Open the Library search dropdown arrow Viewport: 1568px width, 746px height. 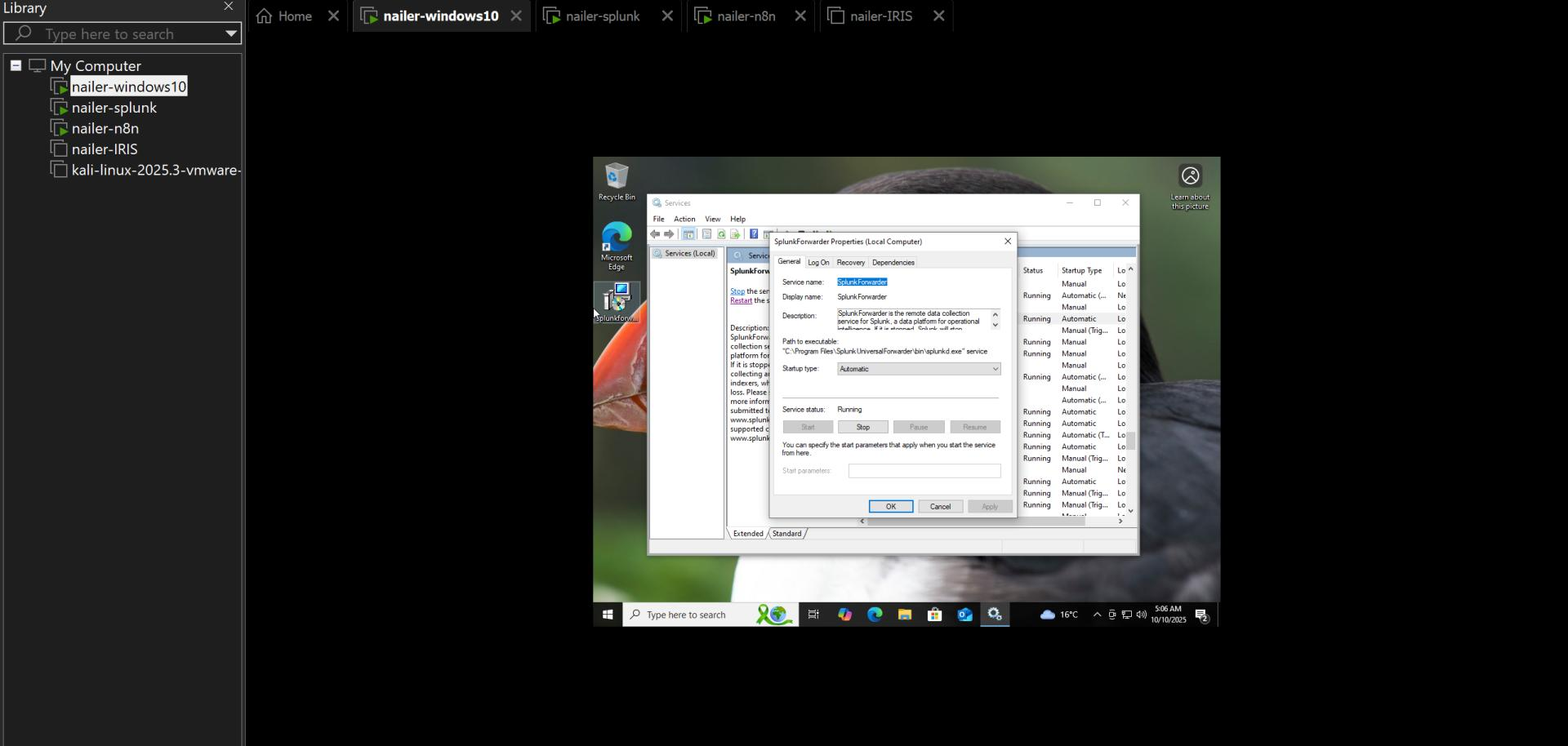231,33
